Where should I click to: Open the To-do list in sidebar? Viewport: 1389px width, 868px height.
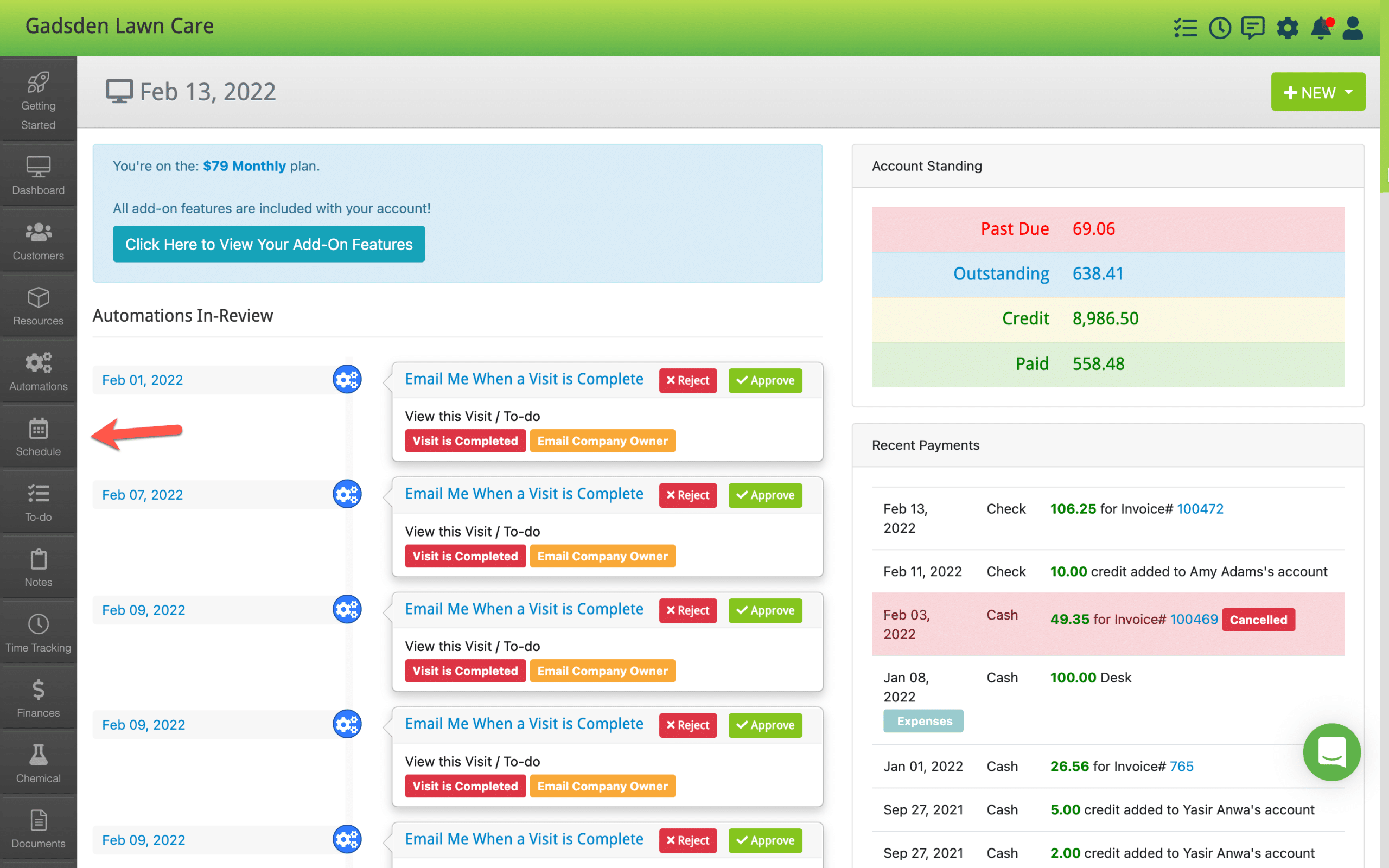38,503
